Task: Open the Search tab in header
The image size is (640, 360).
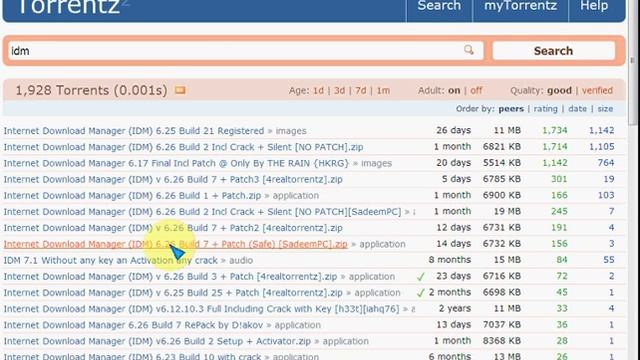Action: pos(439,6)
